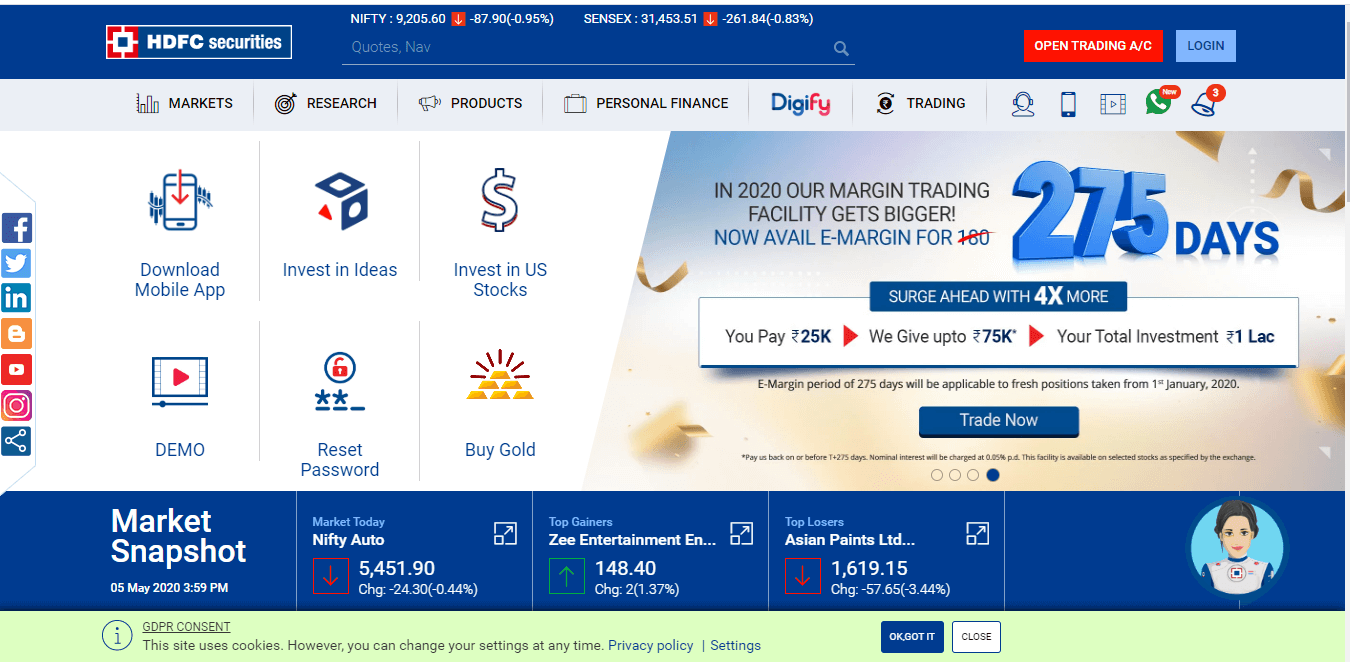Viewport: 1350px width, 662px height.
Task: Click the Buy Gold link text
Action: [x=500, y=450]
